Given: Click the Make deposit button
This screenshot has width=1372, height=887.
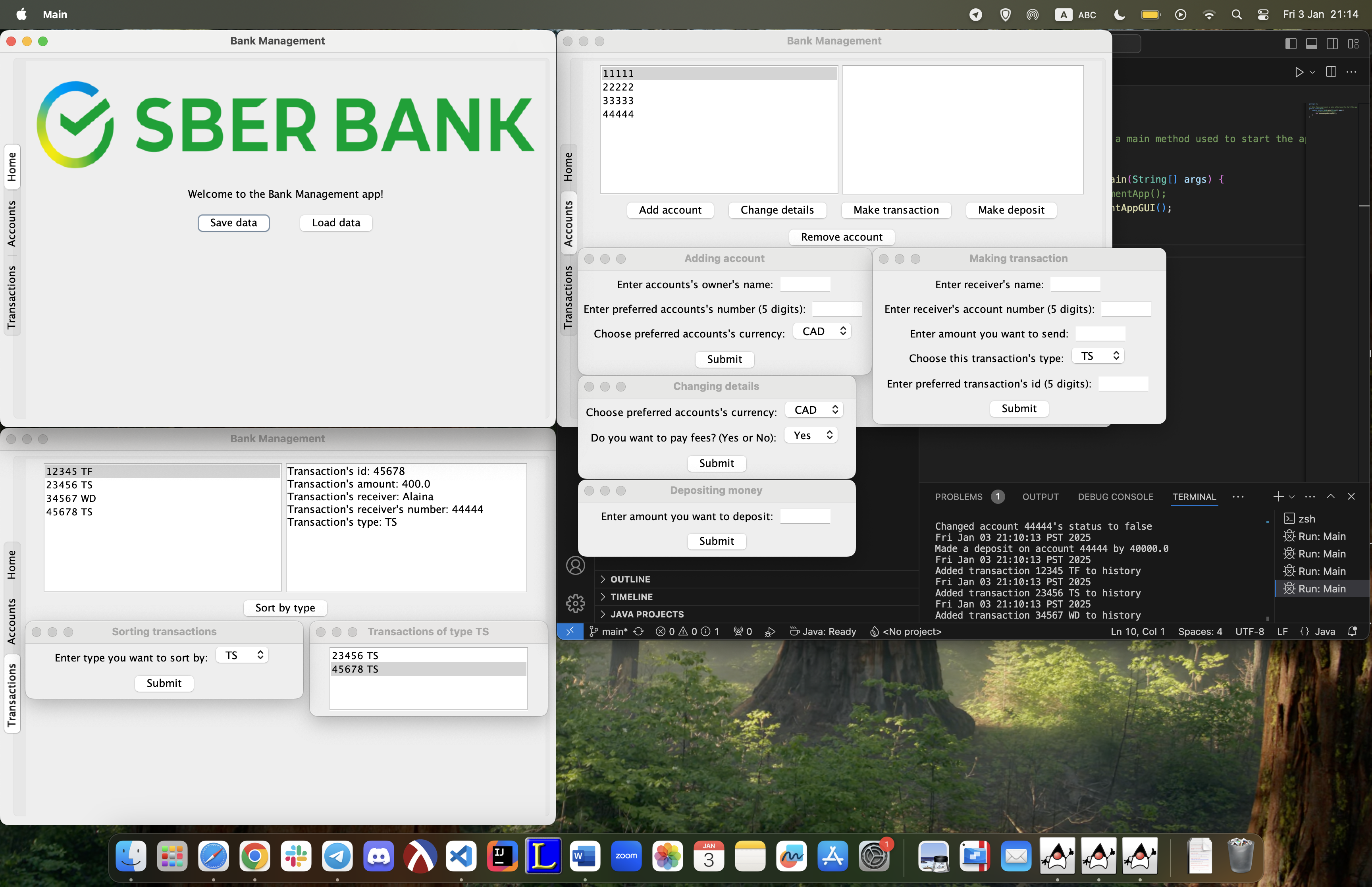Looking at the screenshot, I should tap(1010, 210).
